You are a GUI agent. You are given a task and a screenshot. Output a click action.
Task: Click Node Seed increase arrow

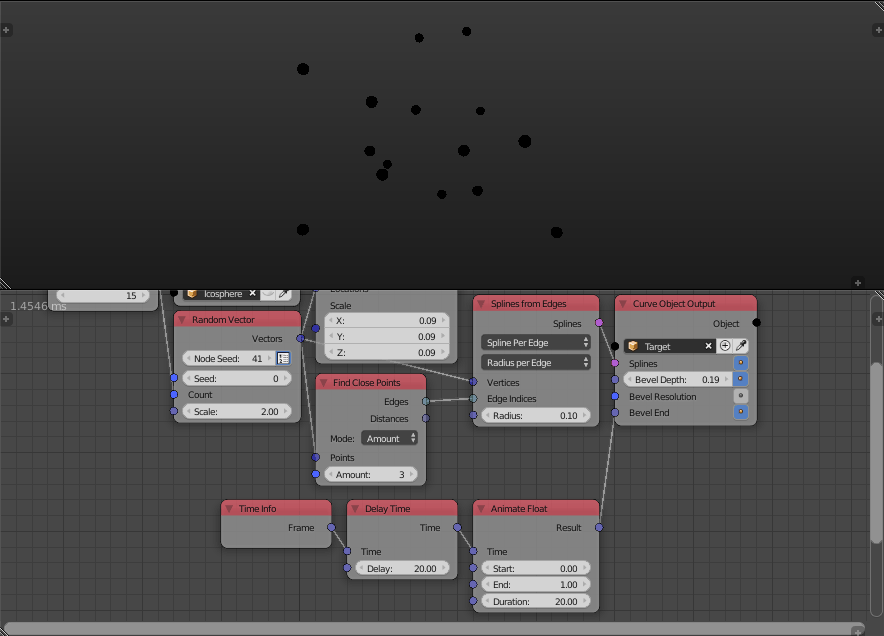tap(270, 359)
